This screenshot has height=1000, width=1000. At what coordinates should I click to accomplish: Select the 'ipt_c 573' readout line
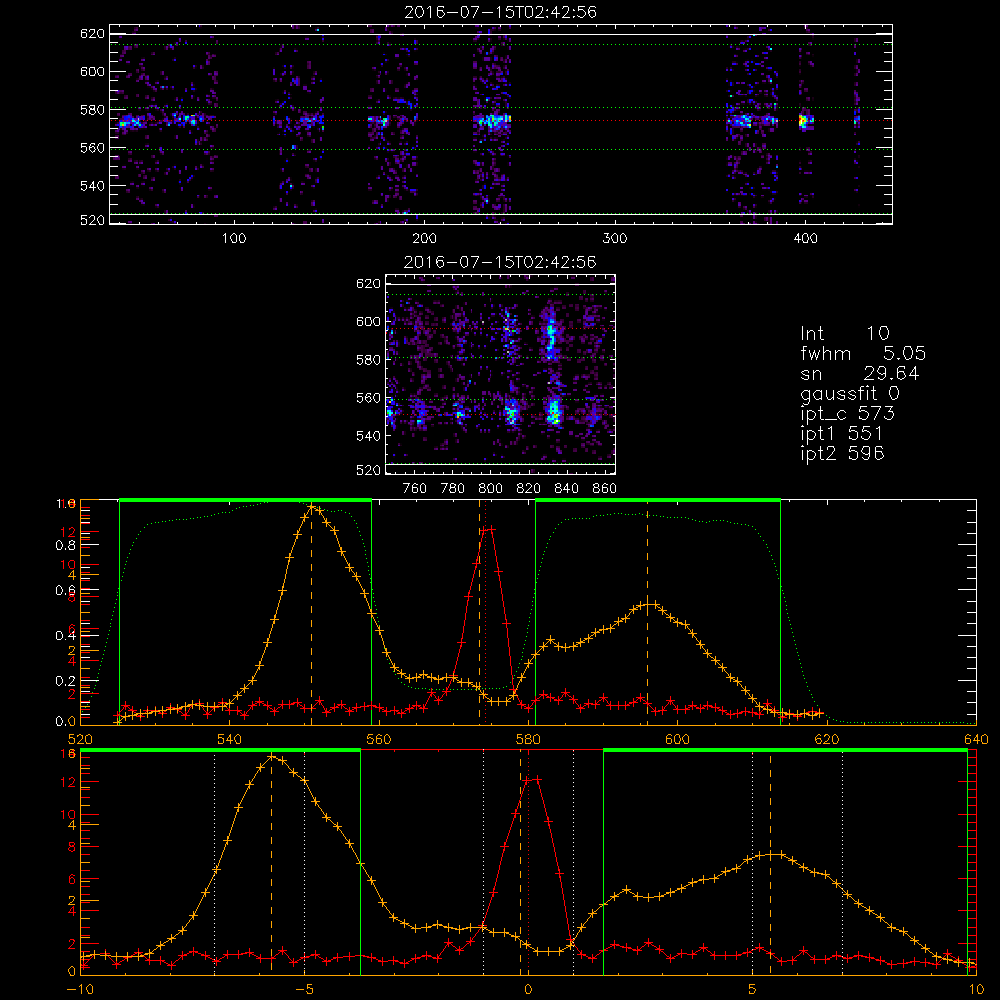(848, 414)
